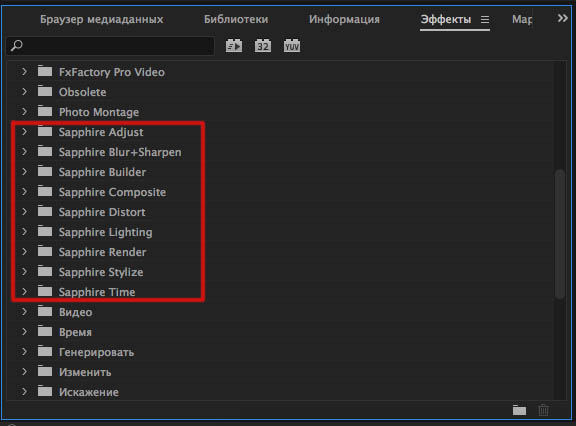
Task: Select the FxFactory Pro Video folder icon
Action: pos(45,71)
